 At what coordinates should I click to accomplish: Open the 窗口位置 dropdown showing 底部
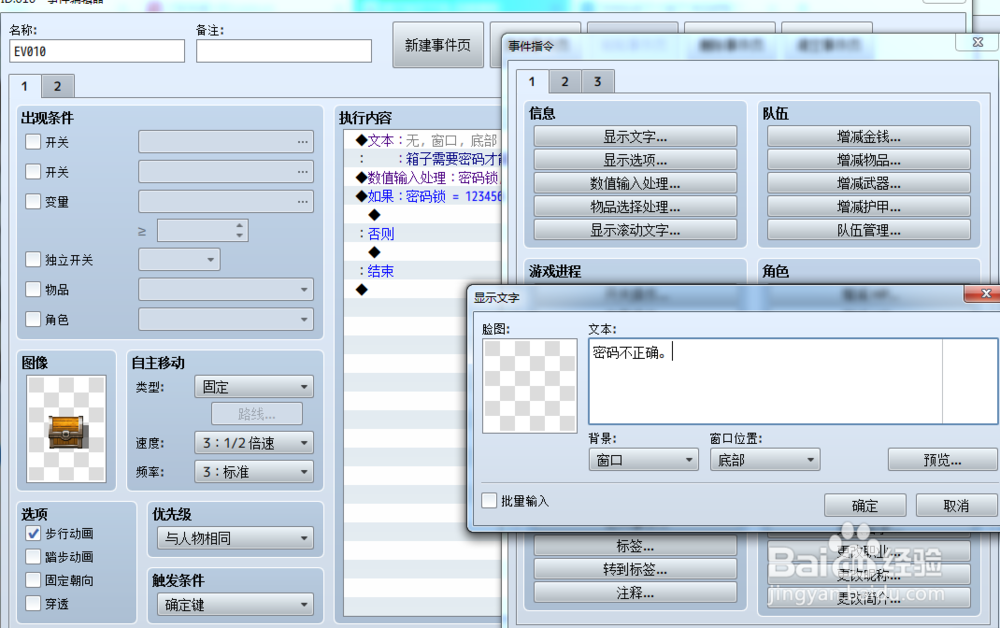pos(765,460)
